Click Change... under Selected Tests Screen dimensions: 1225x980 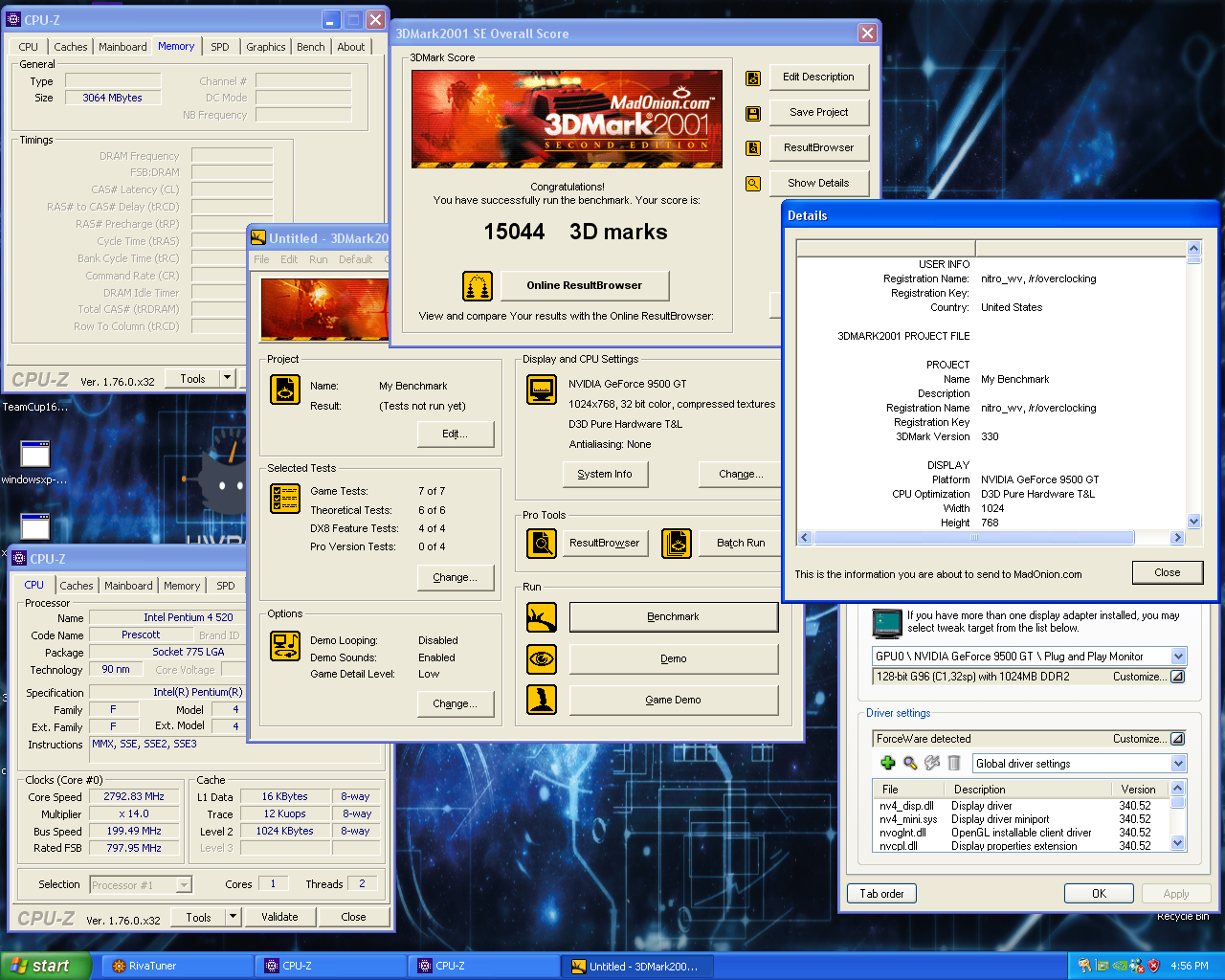click(456, 577)
